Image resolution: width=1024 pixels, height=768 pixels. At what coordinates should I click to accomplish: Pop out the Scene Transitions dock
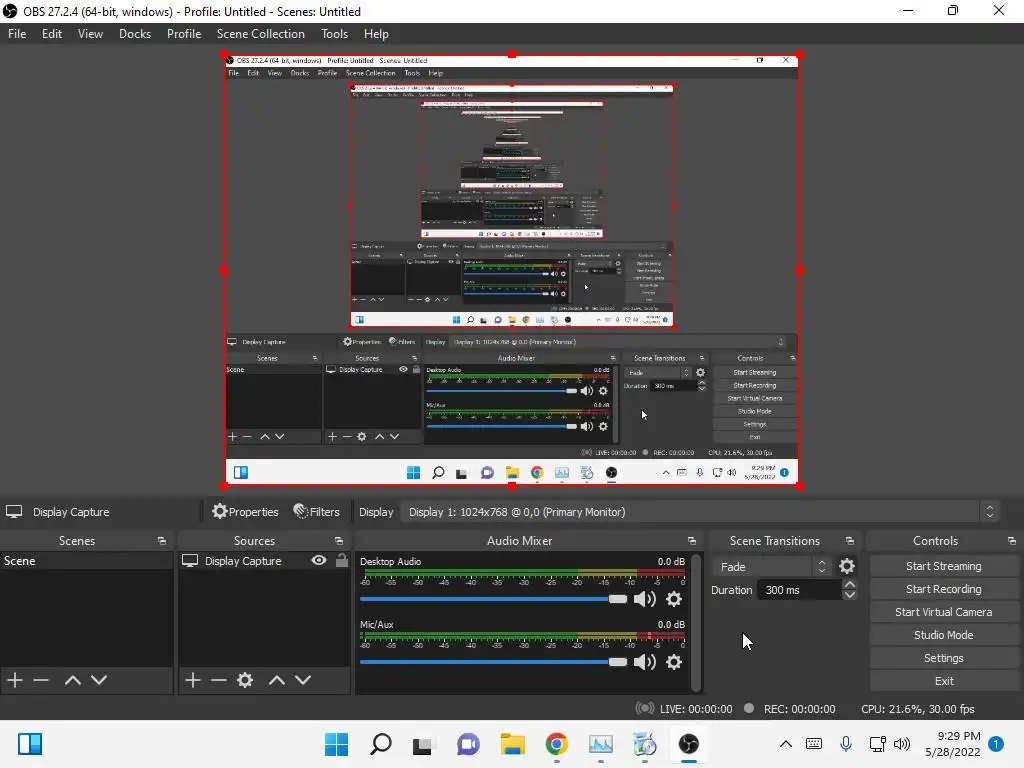[x=850, y=541]
